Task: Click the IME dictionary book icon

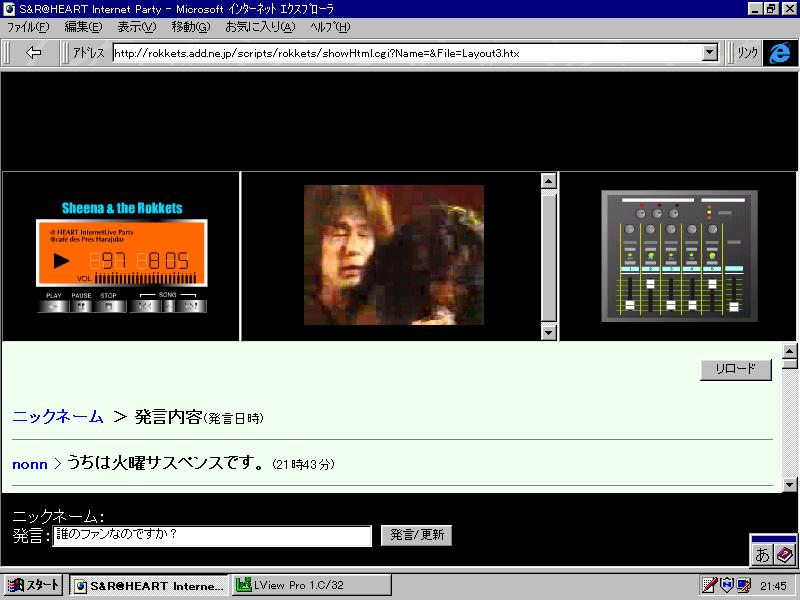Action: [784, 554]
